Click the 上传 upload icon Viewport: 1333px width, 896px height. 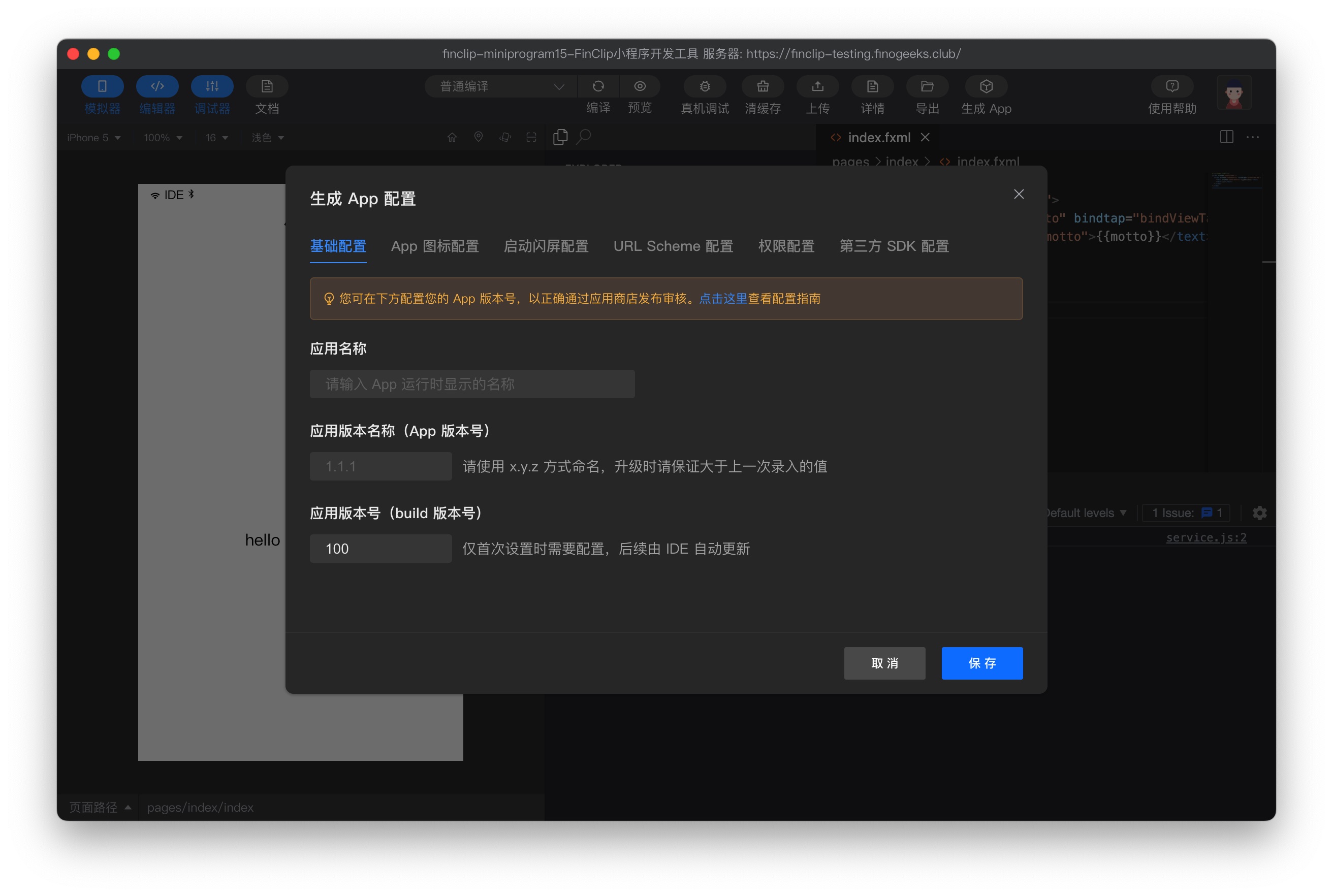click(817, 86)
